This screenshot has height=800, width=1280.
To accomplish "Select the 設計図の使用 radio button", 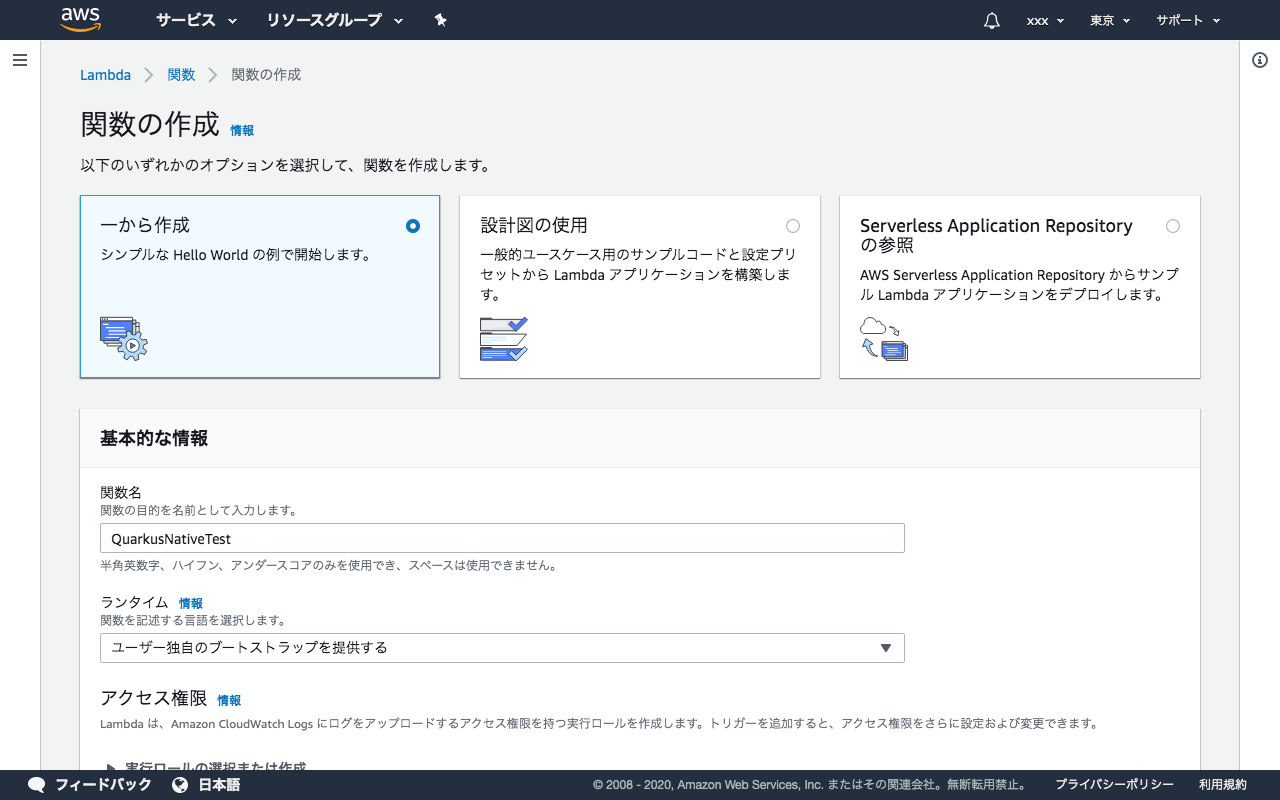I will (x=793, y=226).
